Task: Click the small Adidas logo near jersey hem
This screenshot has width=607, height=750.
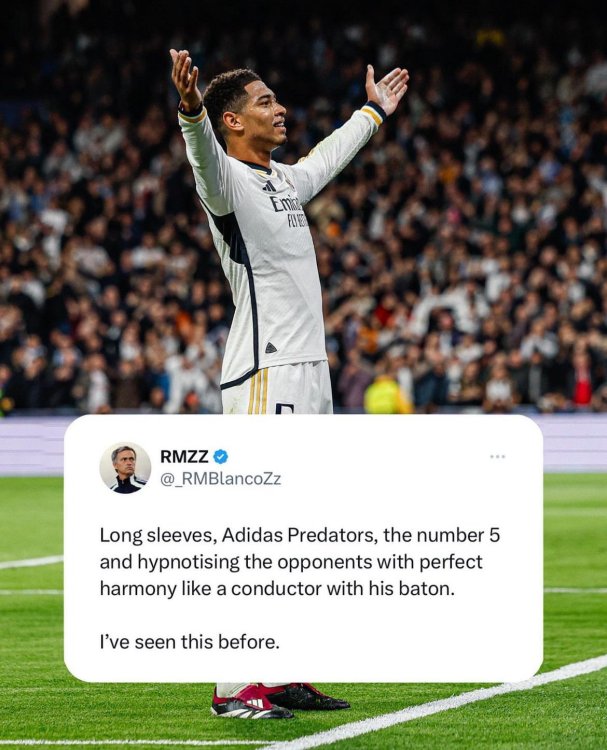Action: click(271, 348)
